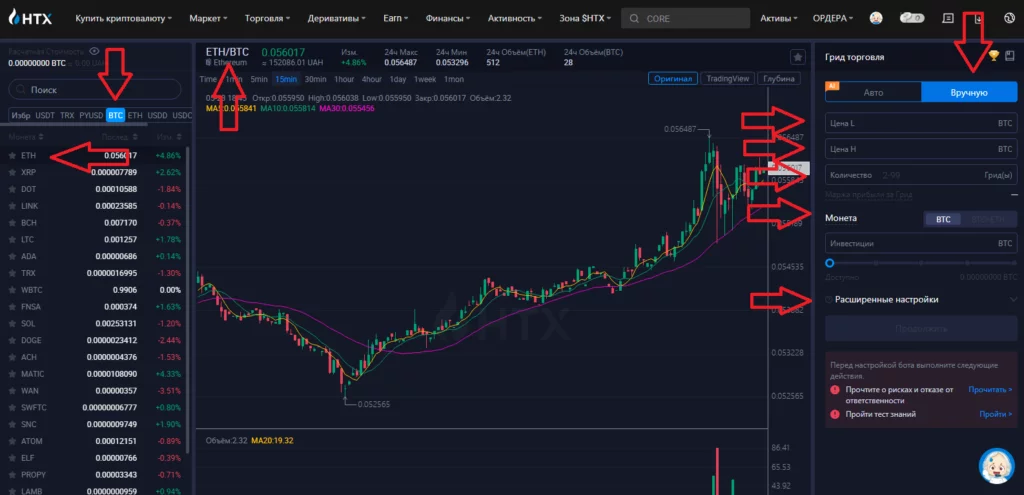Click the investment amount slider handle
Viewport: 1024px width, 495px height.
[830, 263]
